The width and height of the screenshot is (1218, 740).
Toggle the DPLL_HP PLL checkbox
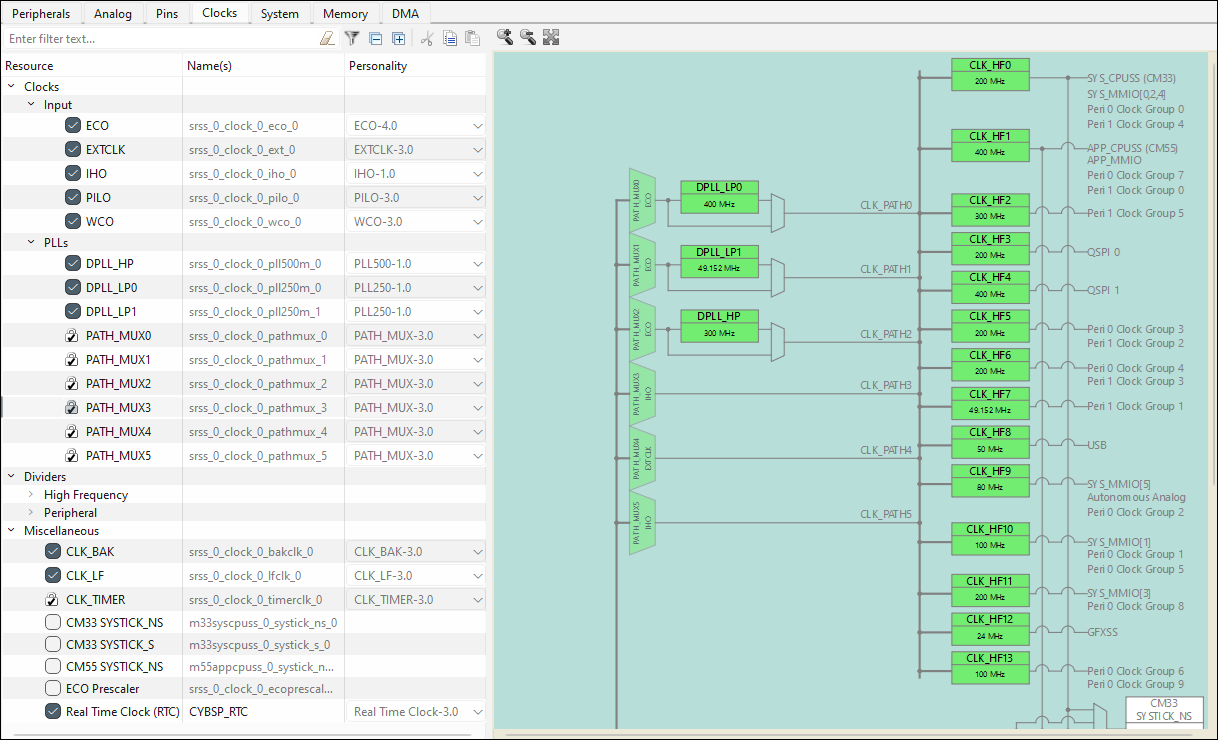(x=72, y=264)
